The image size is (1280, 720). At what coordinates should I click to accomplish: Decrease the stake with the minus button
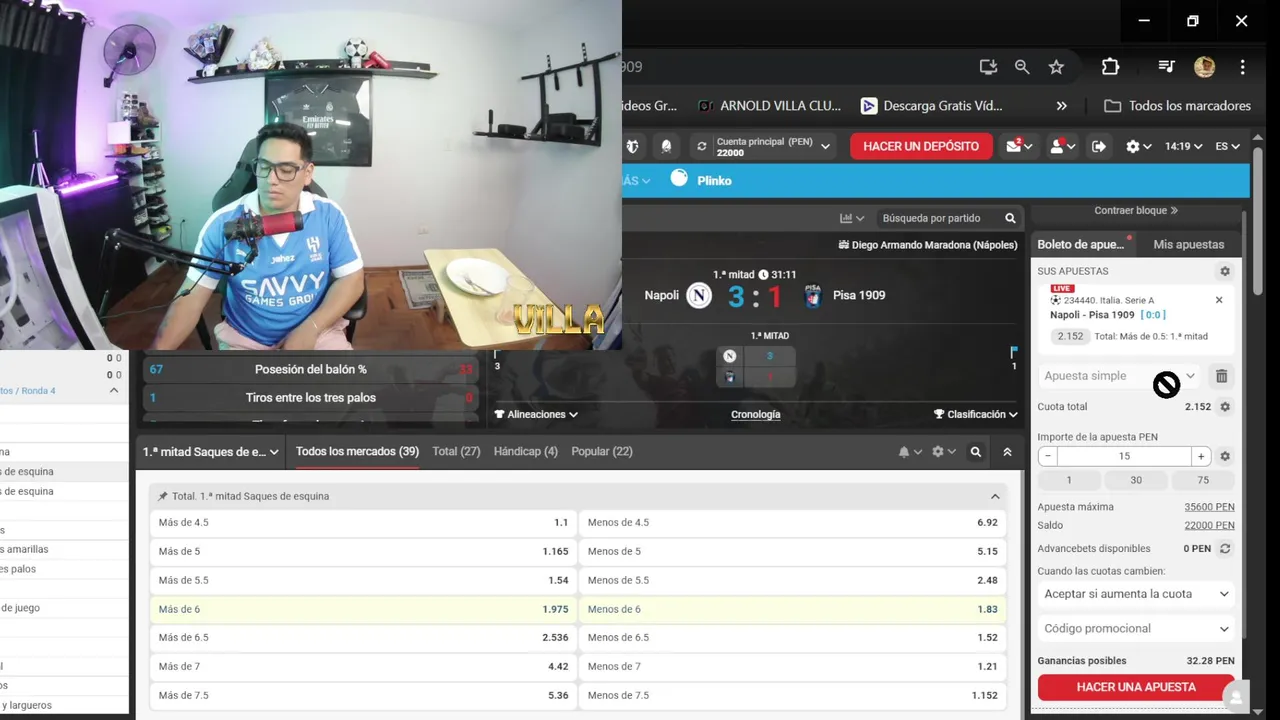pyautogui.click(x=1047, y=456)
